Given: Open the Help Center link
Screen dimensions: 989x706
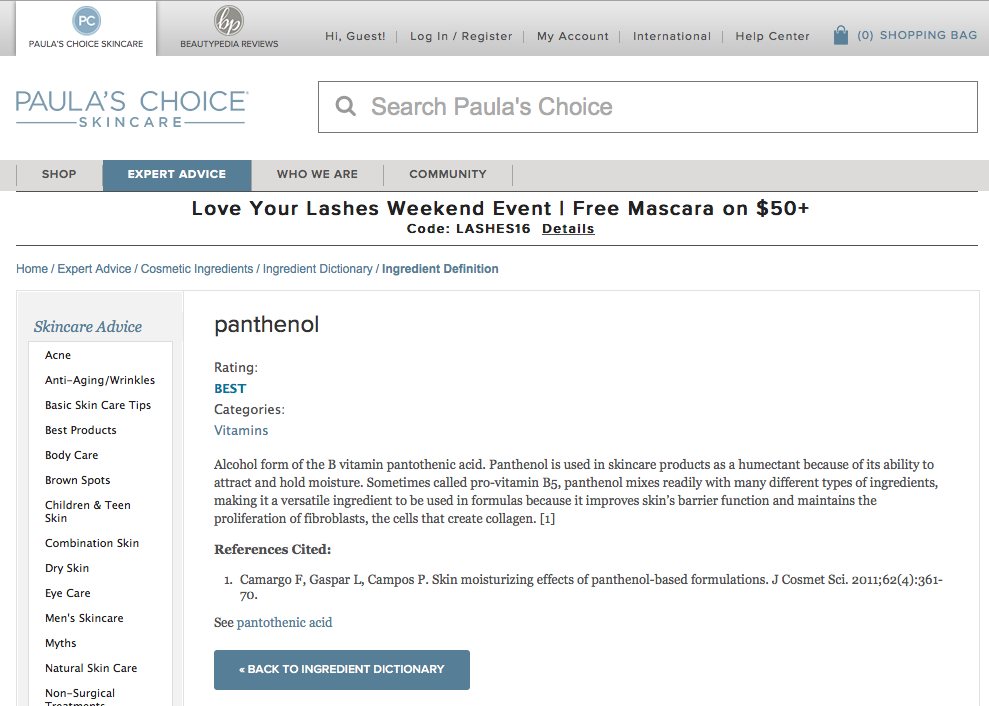Looking at the screenshot, I should [x=772, y=37].
